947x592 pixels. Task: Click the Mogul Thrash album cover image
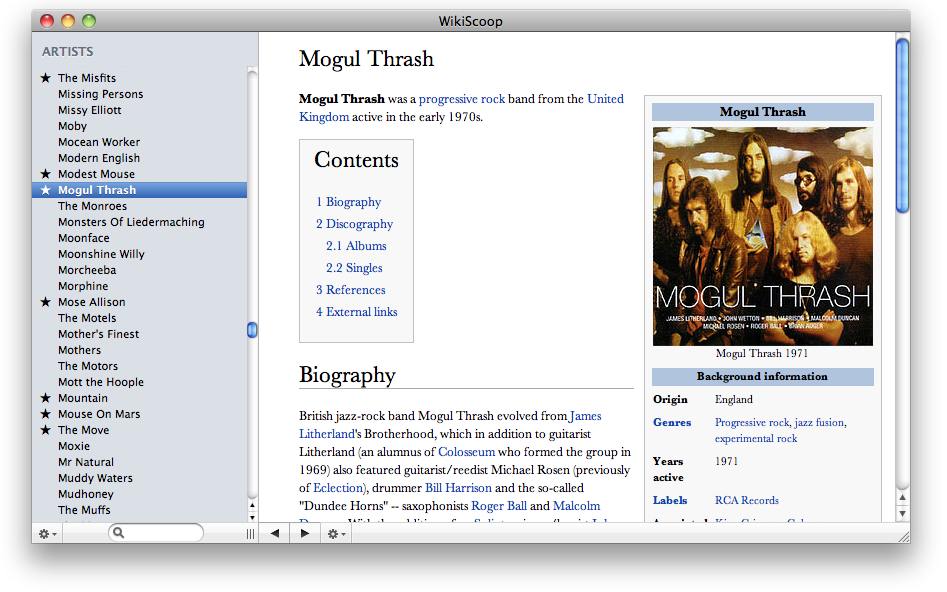click(x=763, y=236)
